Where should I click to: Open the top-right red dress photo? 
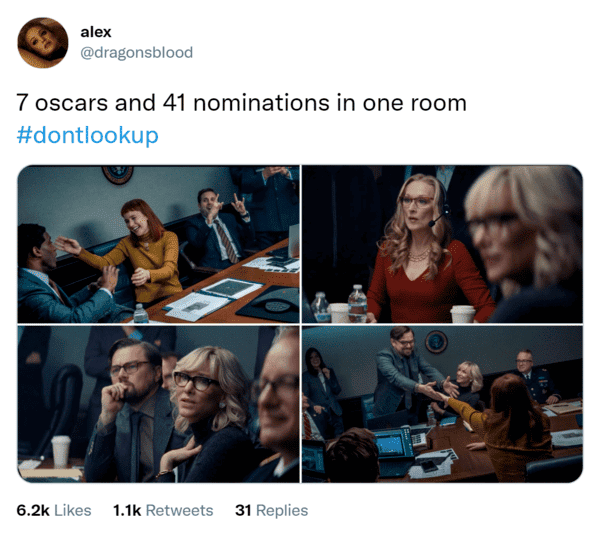pyautogui.click(x=442, y=244)
